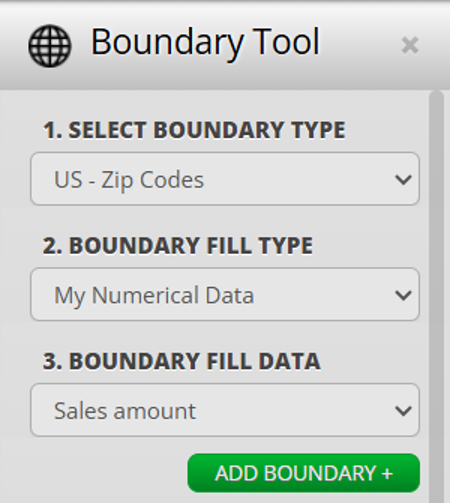This screenshot has height=504, width=450.
Task: Click the globe icon beside Boundary Tool
Action: 50,46
